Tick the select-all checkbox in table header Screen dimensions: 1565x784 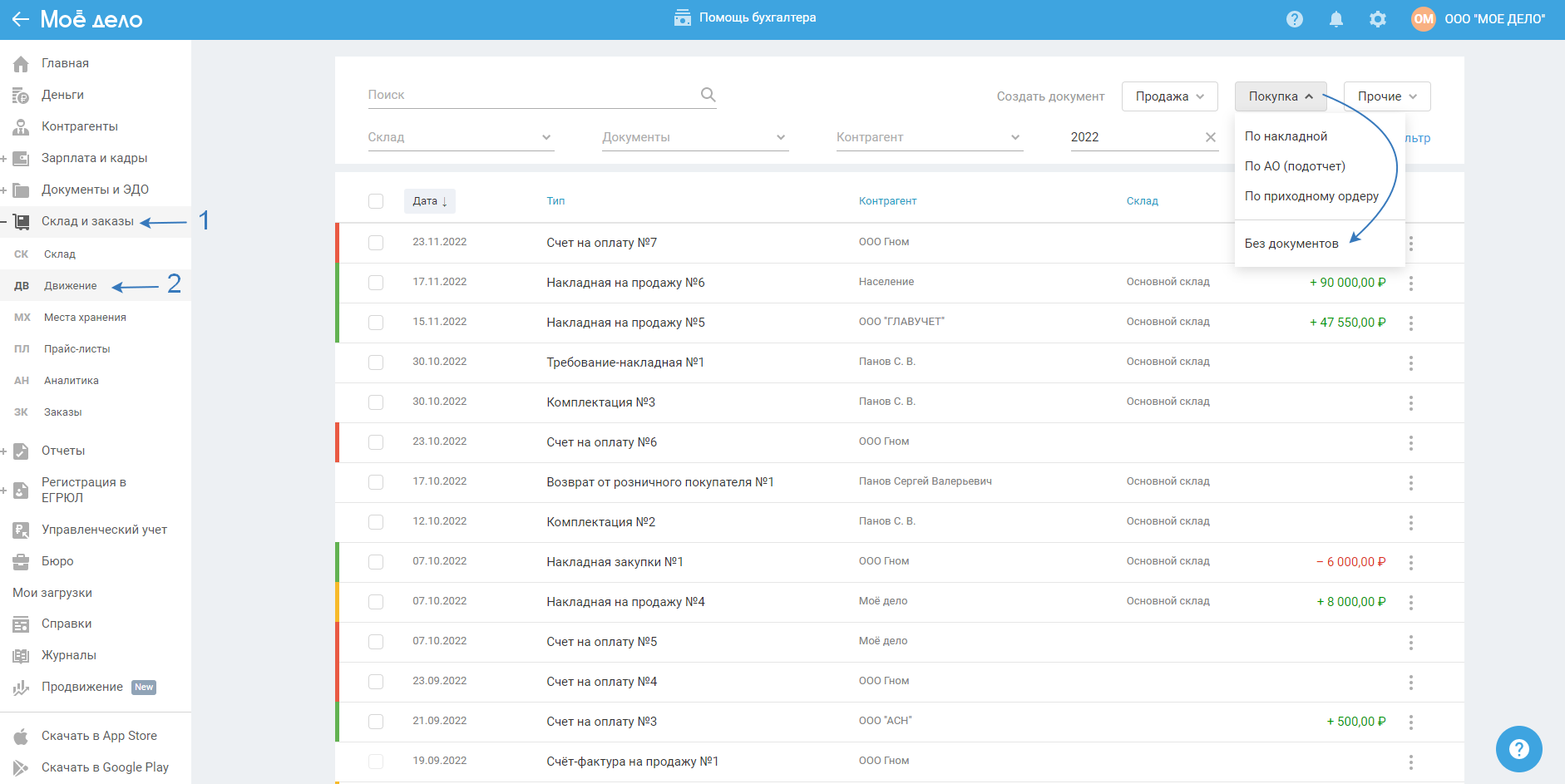pyautogui.click(x=376, y=201)
